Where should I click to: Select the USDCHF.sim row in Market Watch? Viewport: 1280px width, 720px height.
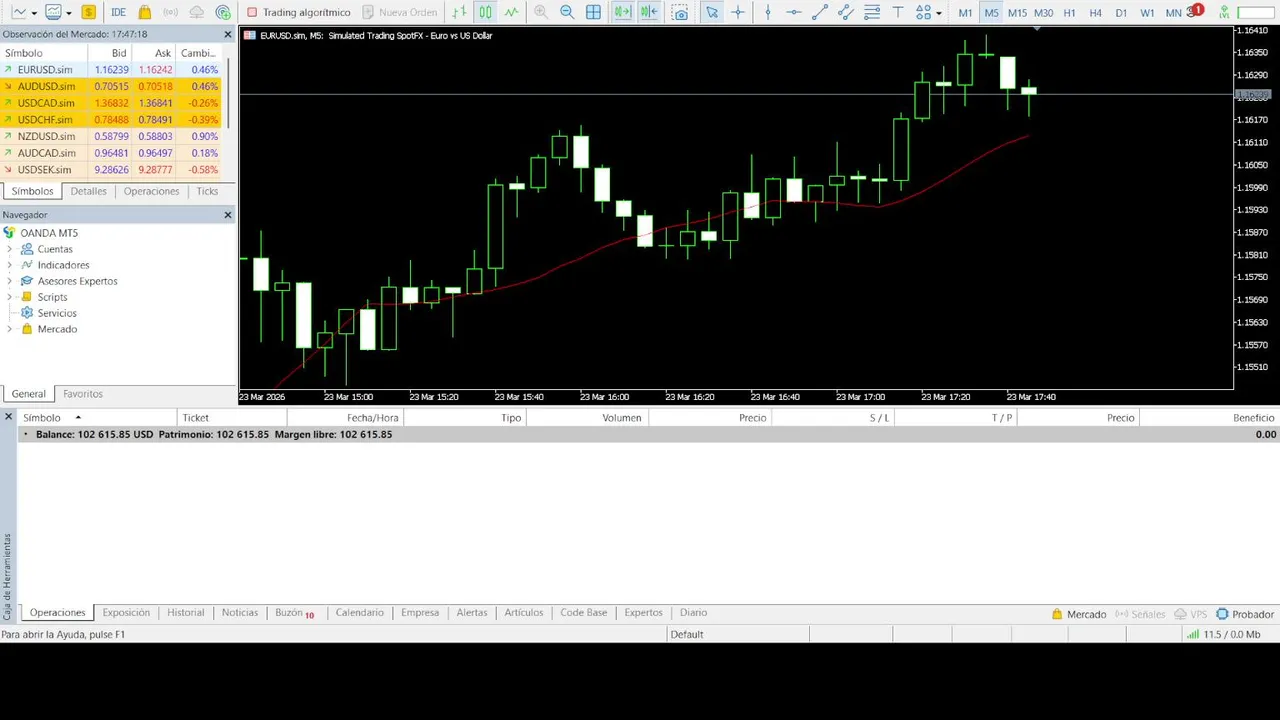point(112,120)
